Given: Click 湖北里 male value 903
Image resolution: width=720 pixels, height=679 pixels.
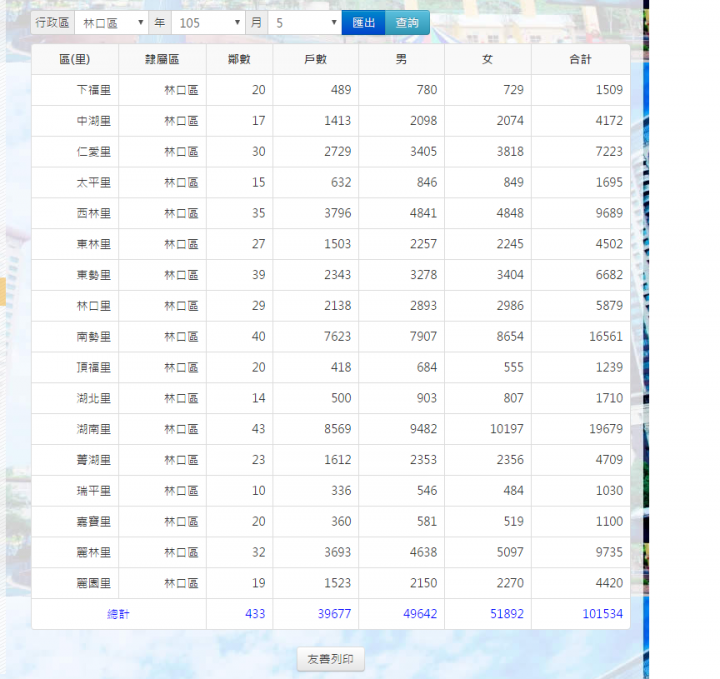Looking at the screenshot, I should coord(427,398).
